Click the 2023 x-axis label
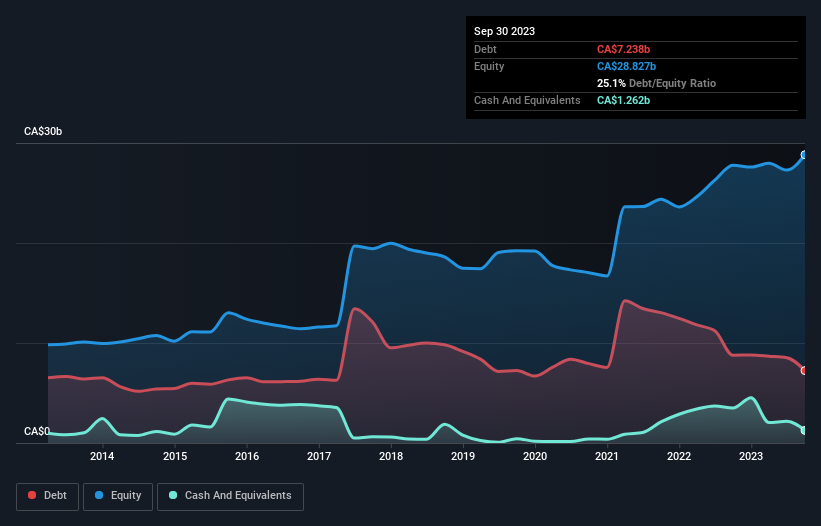Screen dimensions: 821x526 750,456
